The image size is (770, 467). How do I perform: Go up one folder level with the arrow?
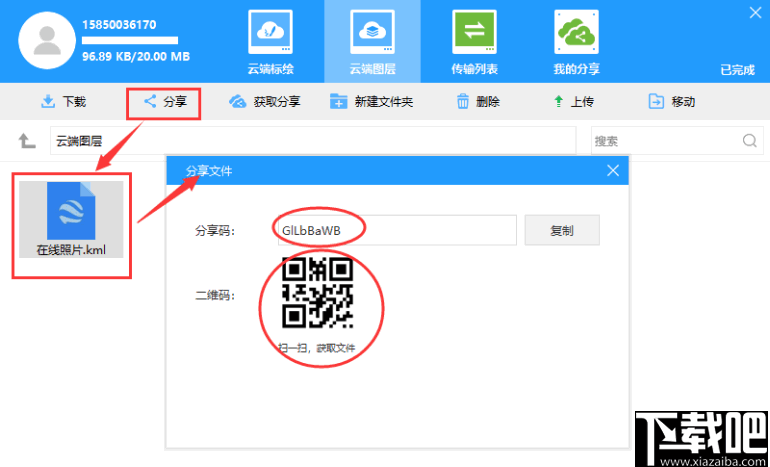click(27, 141)
